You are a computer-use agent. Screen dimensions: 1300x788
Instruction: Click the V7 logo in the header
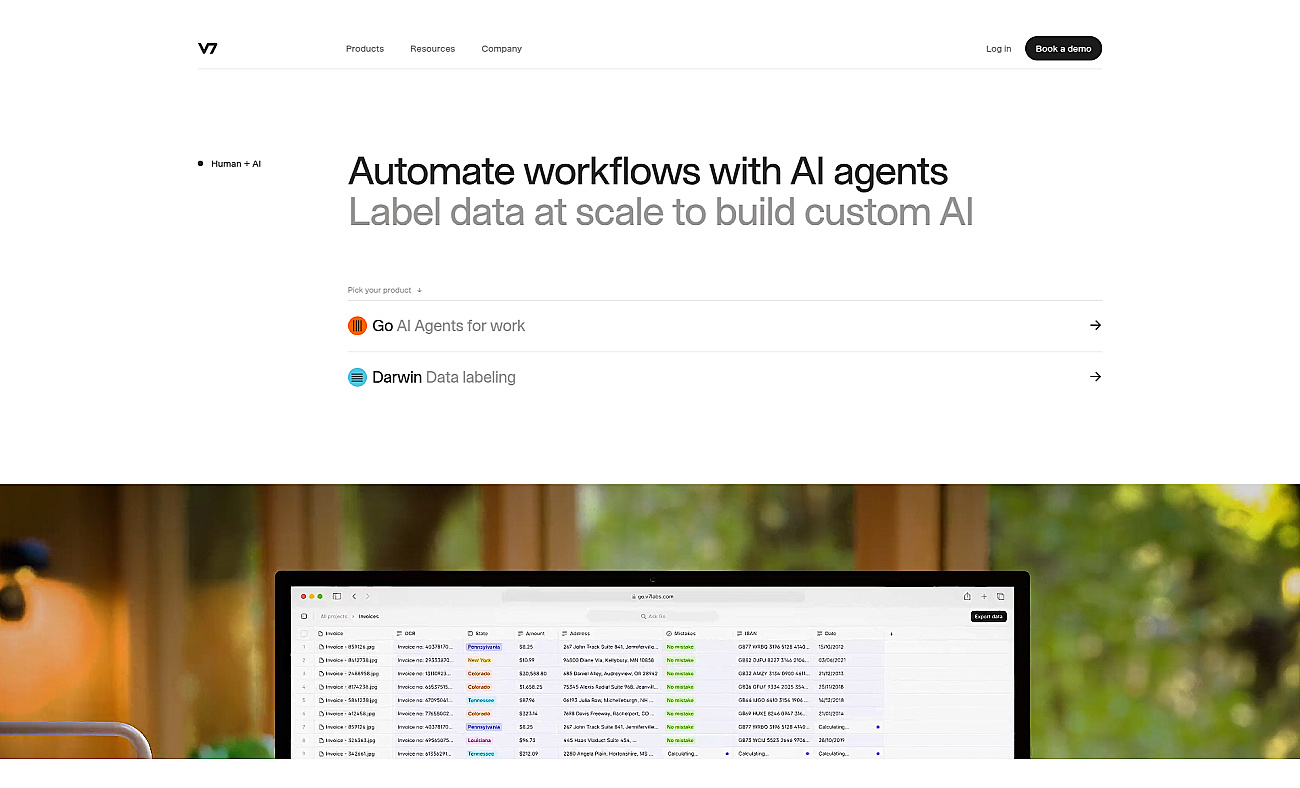click(207, 48)
